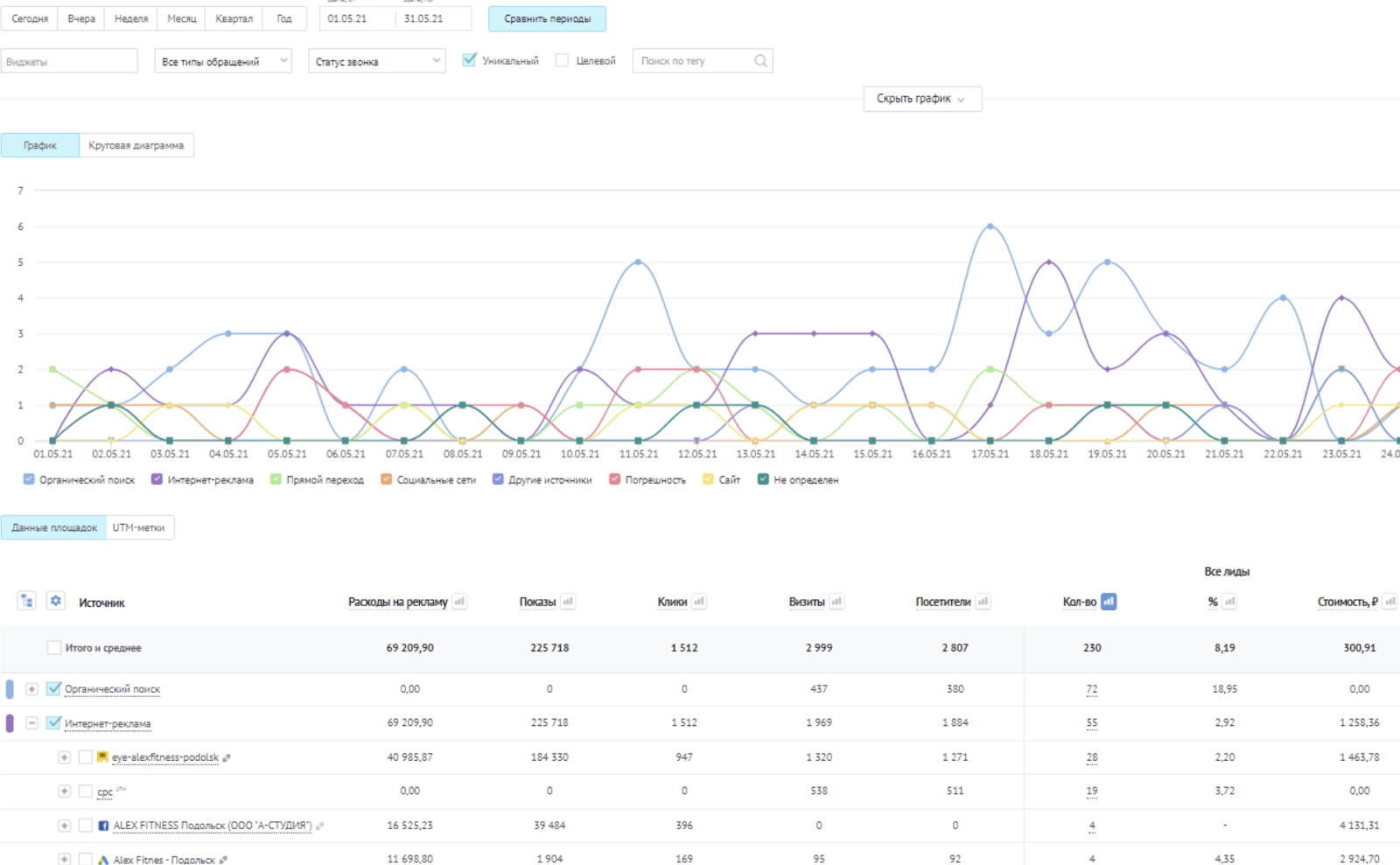Chart 'Показы' column via bar icon

(x=568, y=602)
